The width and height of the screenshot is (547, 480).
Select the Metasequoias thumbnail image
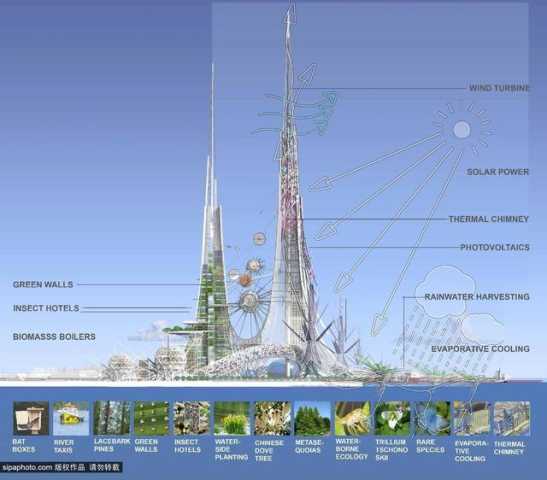coord(313,418)
